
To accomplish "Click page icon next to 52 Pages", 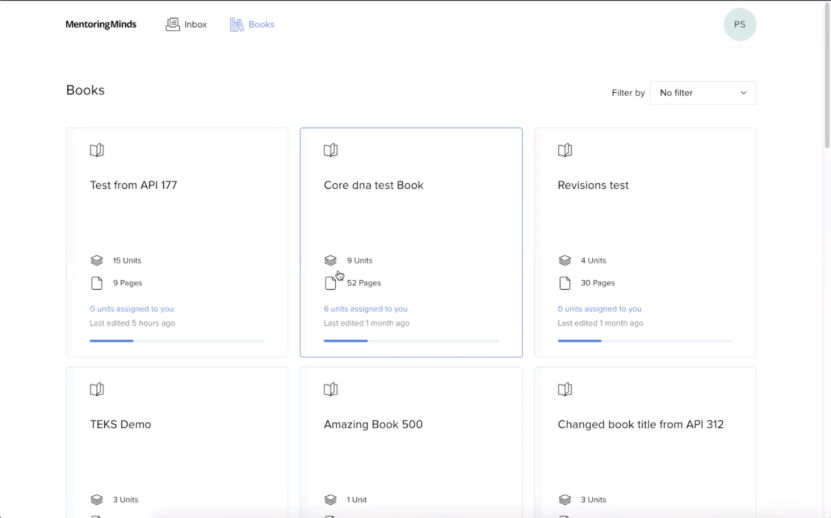I will pyautogui.click(x=331, y=283).
